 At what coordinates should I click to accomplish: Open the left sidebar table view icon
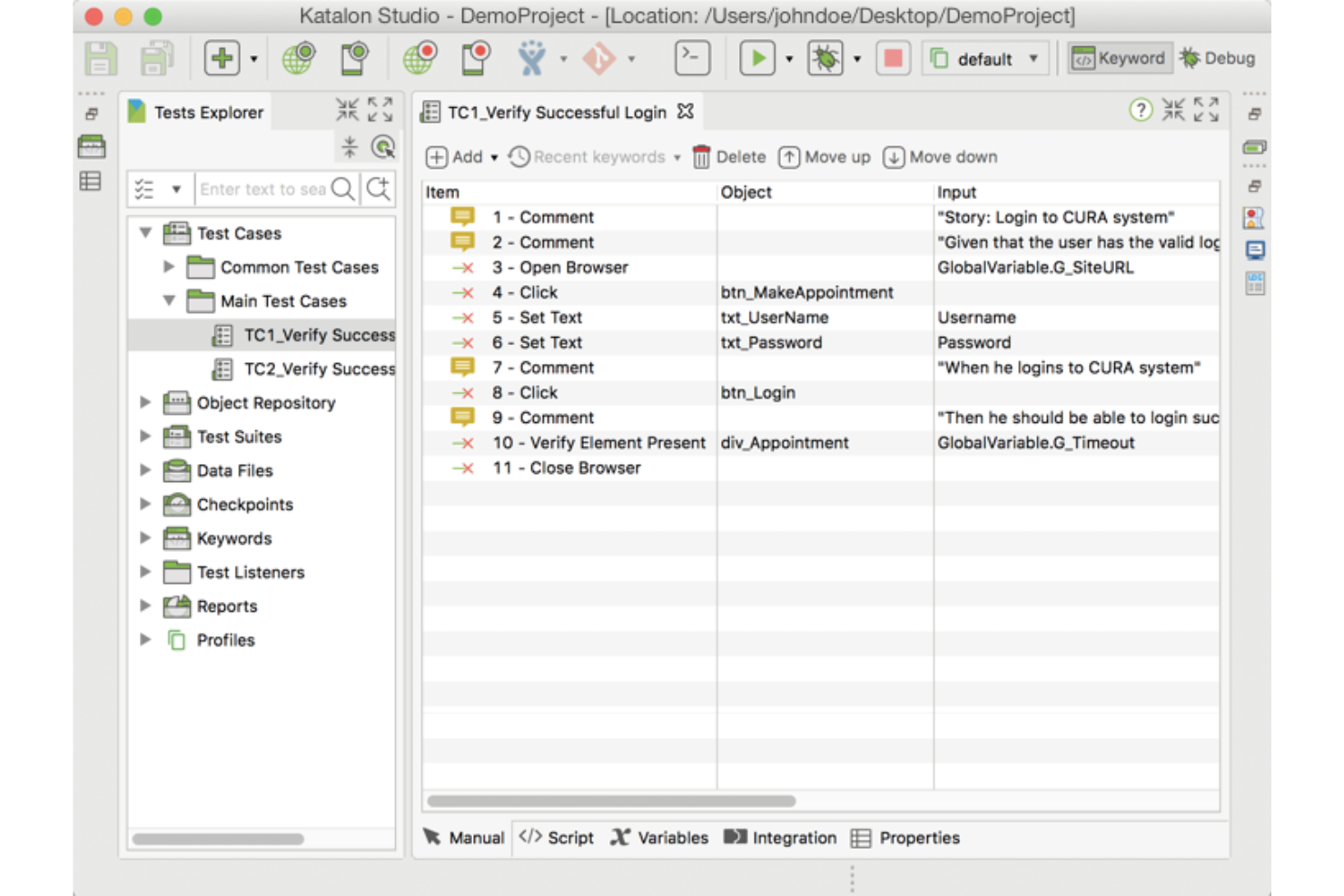(91, 181)
